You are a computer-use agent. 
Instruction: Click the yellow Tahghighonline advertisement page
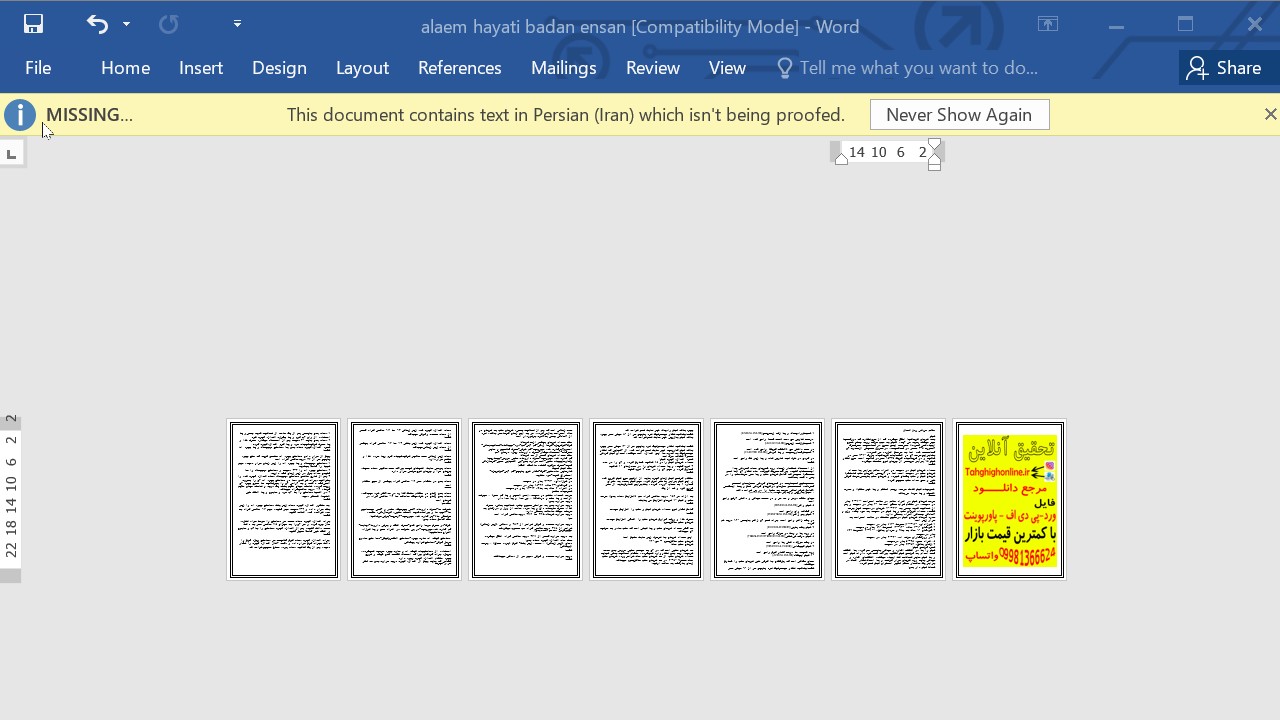(1010, 500)
